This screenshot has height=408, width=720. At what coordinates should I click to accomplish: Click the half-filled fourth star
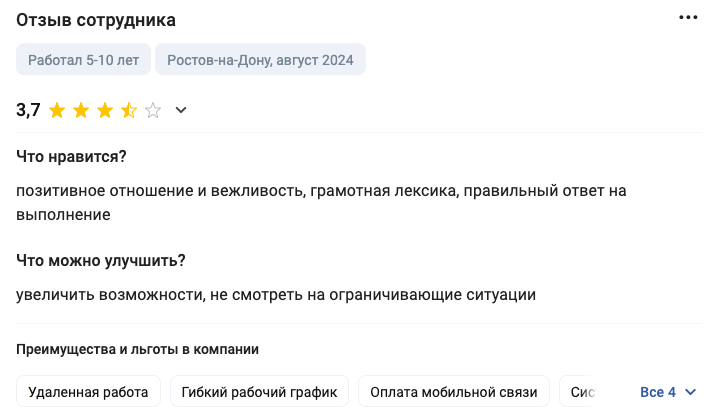[x=129, y=111]
